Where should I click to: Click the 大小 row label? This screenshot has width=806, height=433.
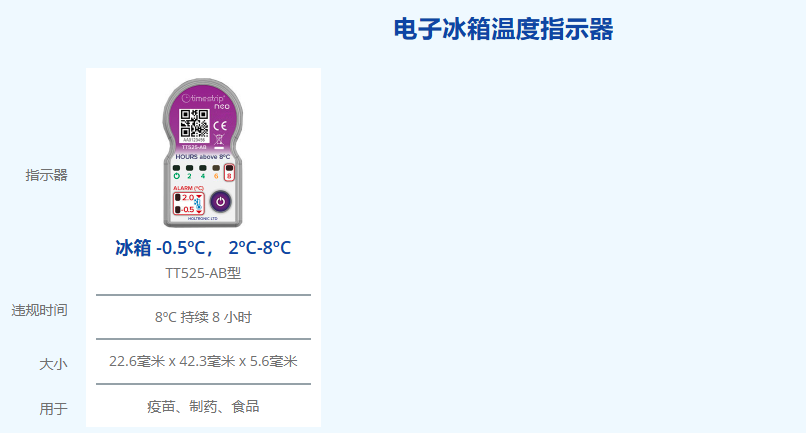[53, 365]
